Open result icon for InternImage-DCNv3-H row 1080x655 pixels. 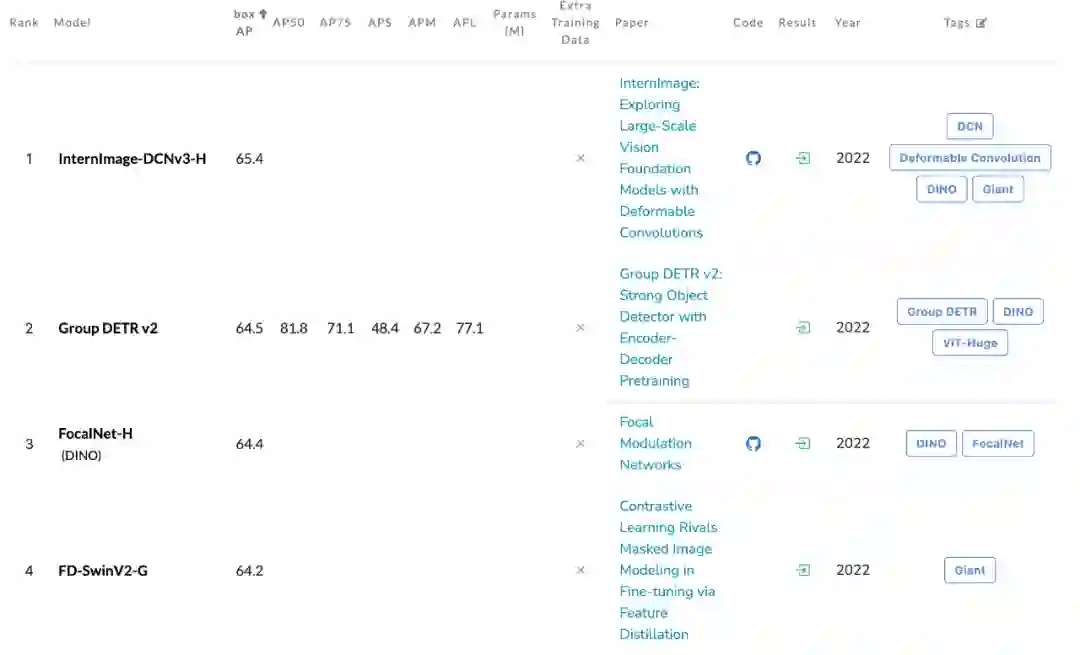pos(802,158)
